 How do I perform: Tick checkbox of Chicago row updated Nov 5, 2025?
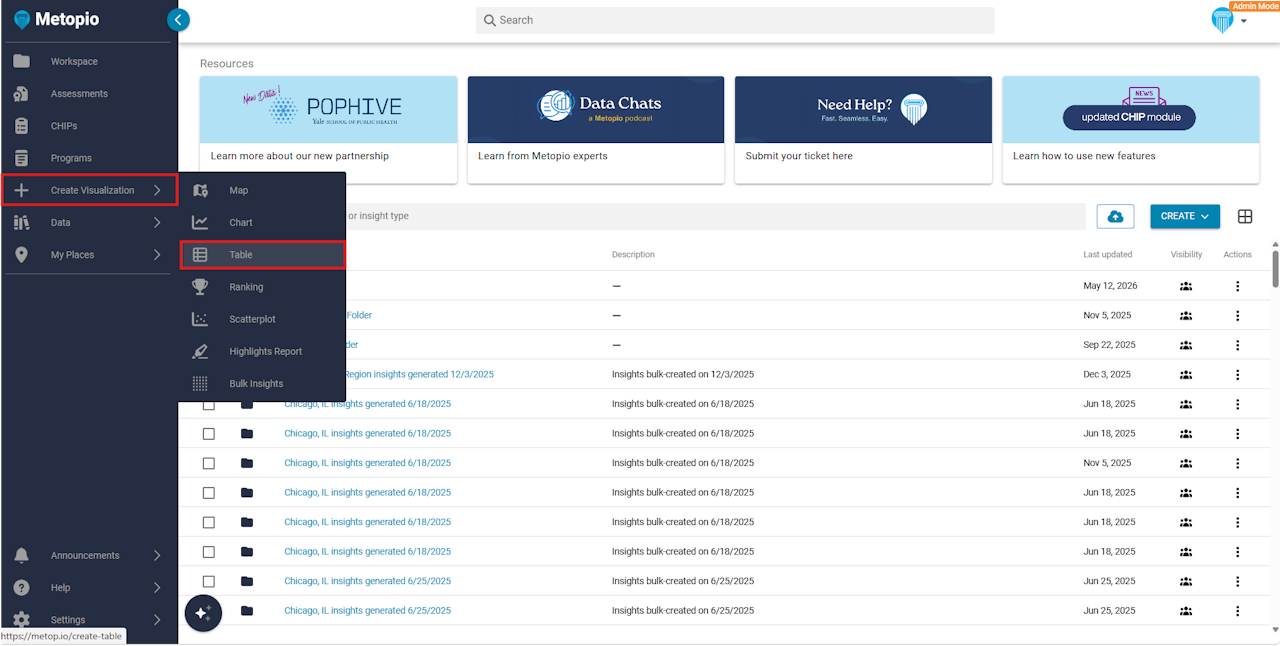[x=209, y=463]
